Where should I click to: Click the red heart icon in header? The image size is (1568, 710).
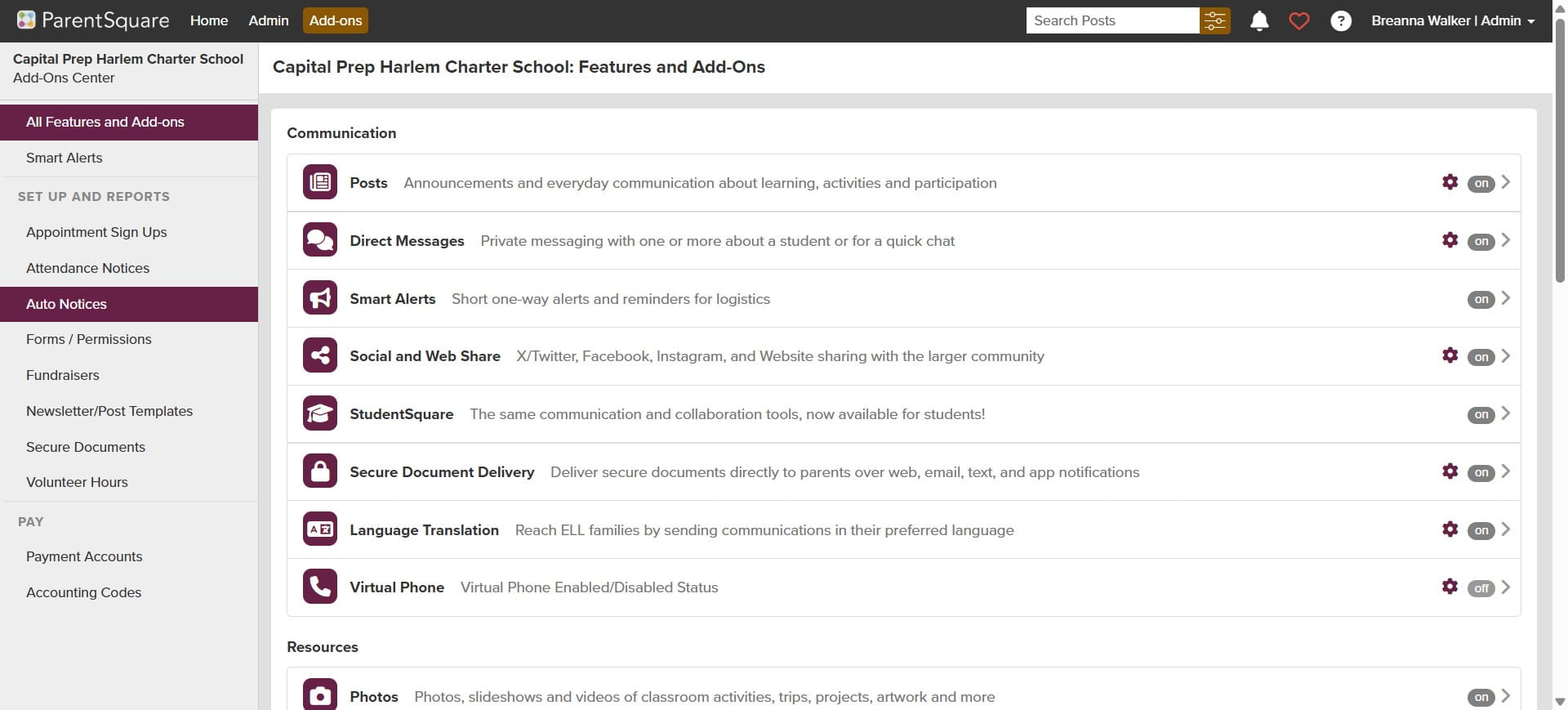(1299, 20)
